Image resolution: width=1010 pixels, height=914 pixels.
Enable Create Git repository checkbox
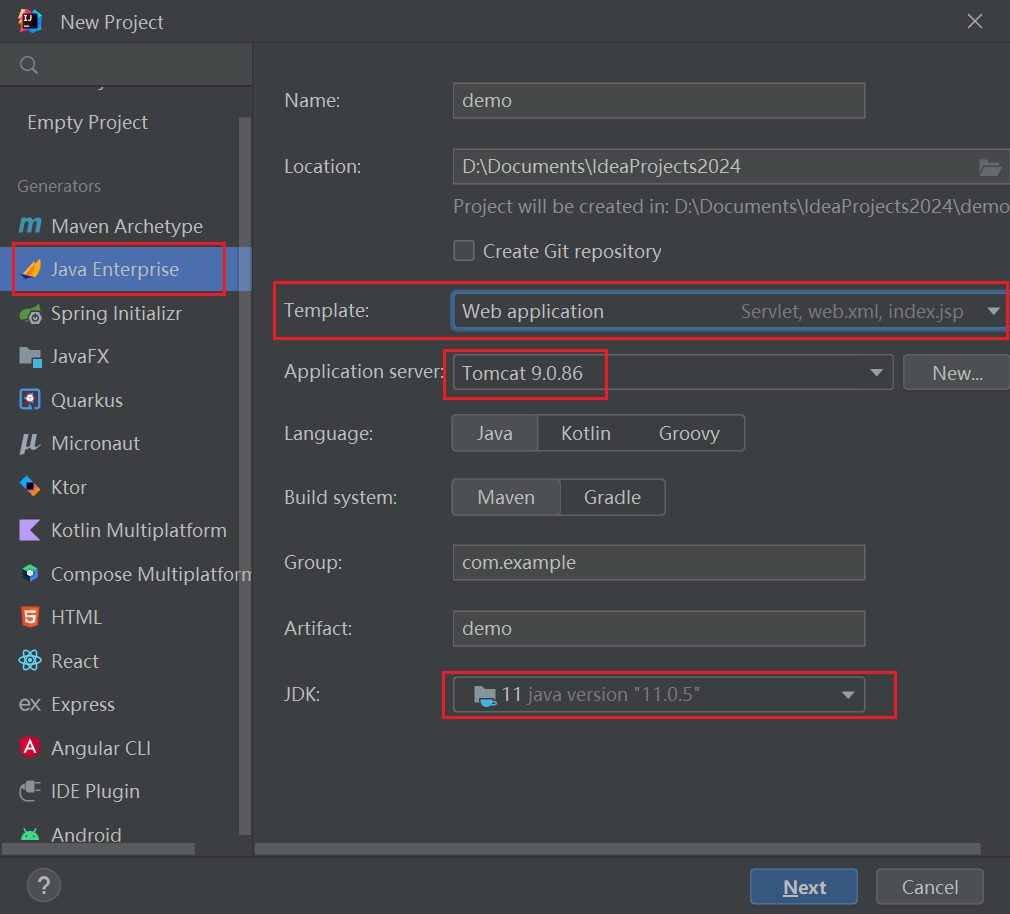[x=464, y=251]
